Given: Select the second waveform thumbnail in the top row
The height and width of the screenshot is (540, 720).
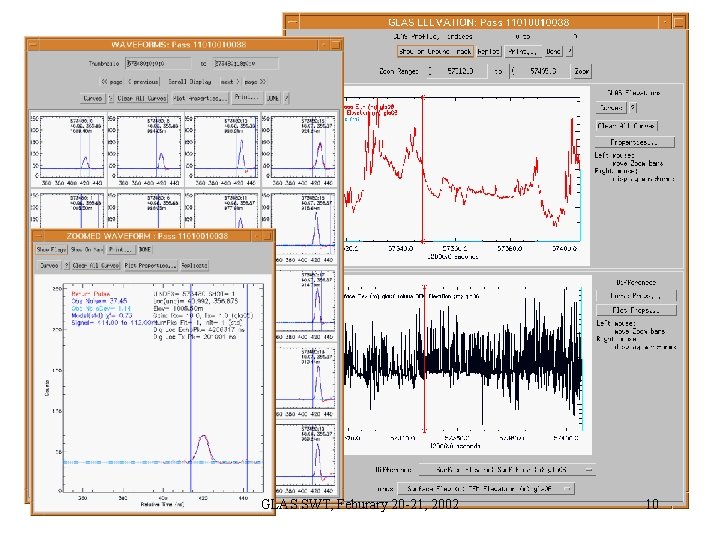Looking at the screenshot, I should click(145, 149).
